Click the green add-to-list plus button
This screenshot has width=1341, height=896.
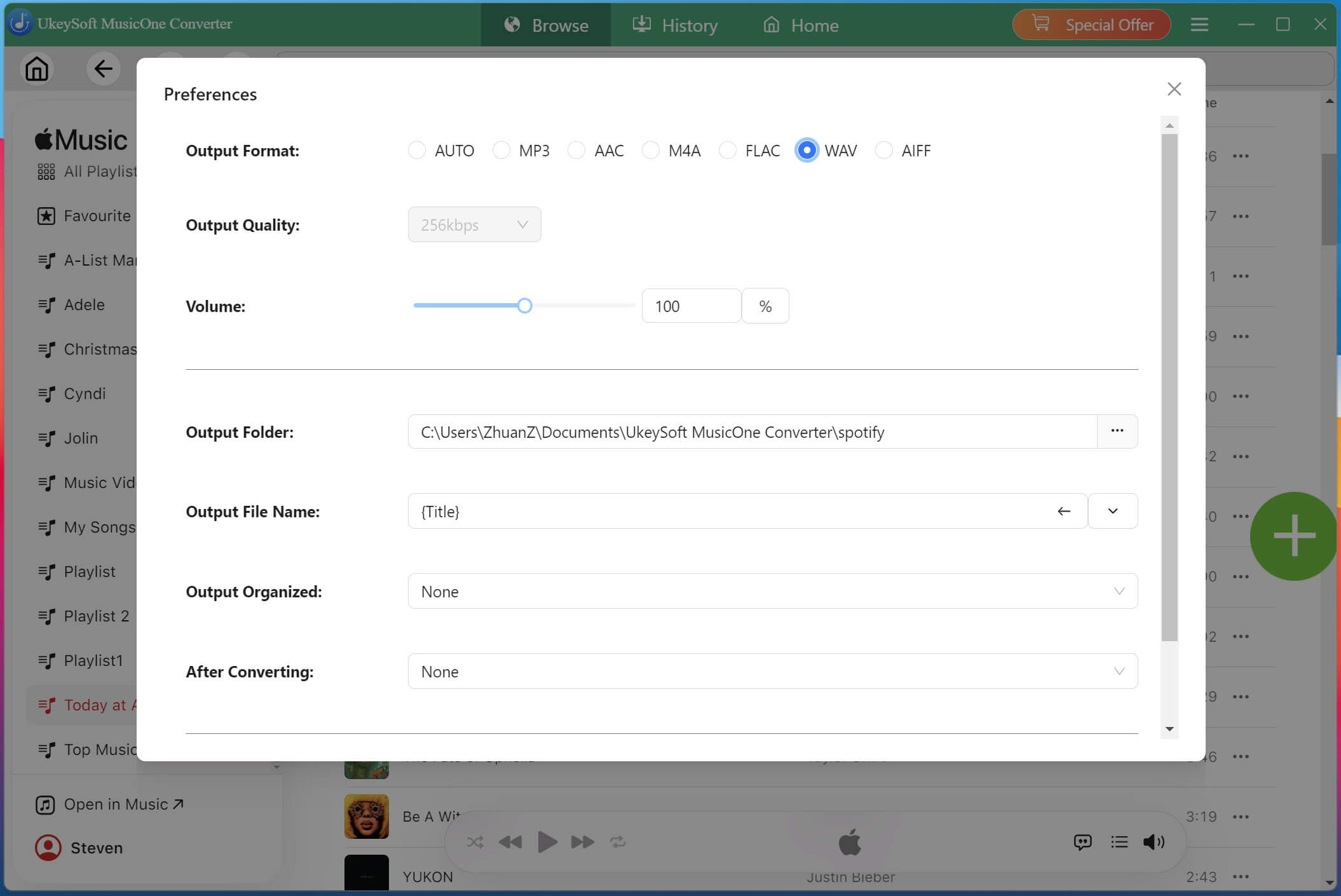coord(1294,536)
